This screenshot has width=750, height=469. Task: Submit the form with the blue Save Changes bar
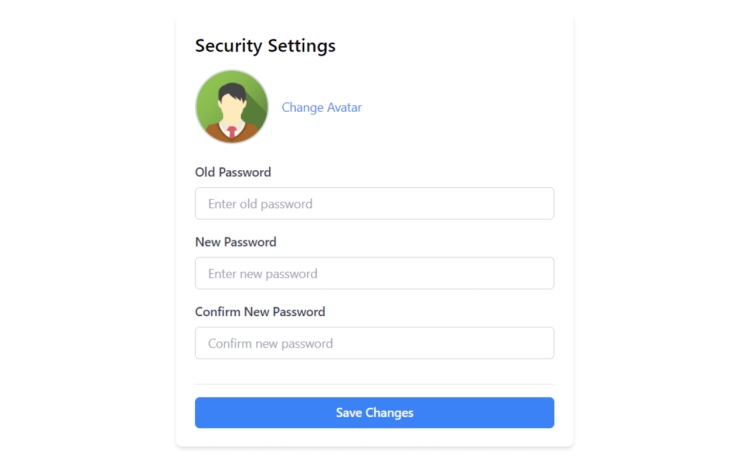tap(375, 413)
